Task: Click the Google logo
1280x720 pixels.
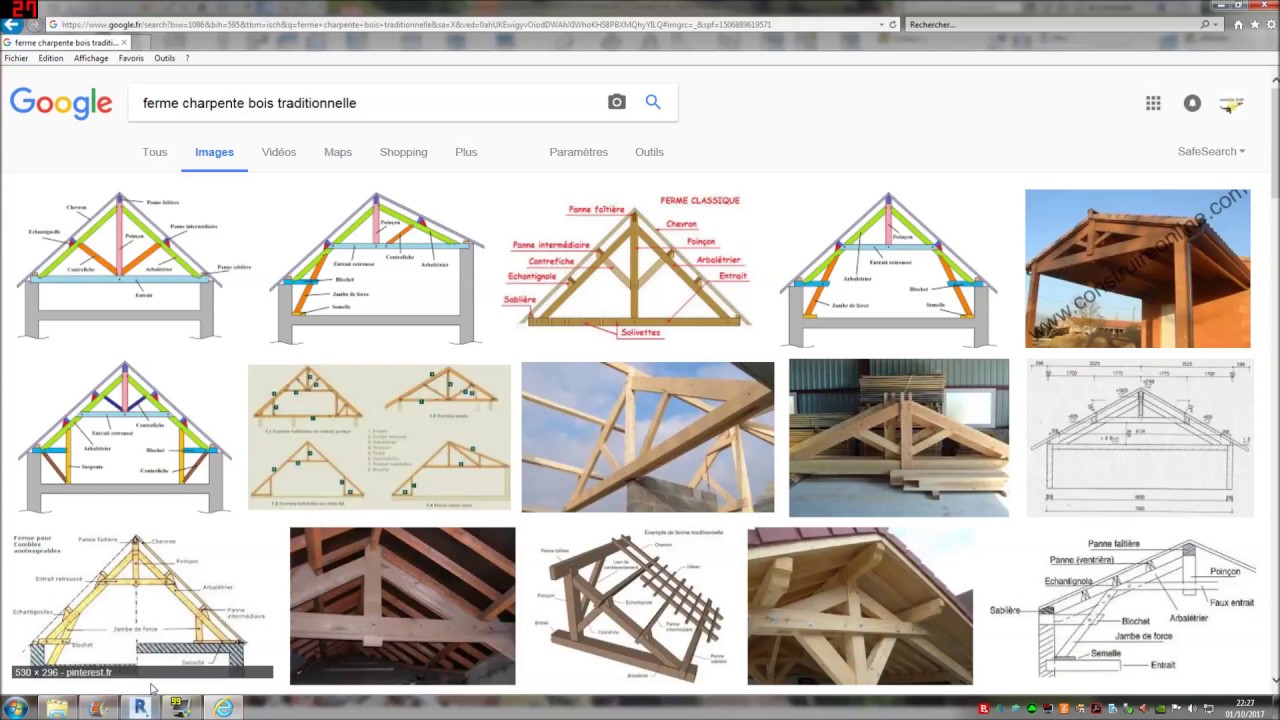Action: [61, 103]
